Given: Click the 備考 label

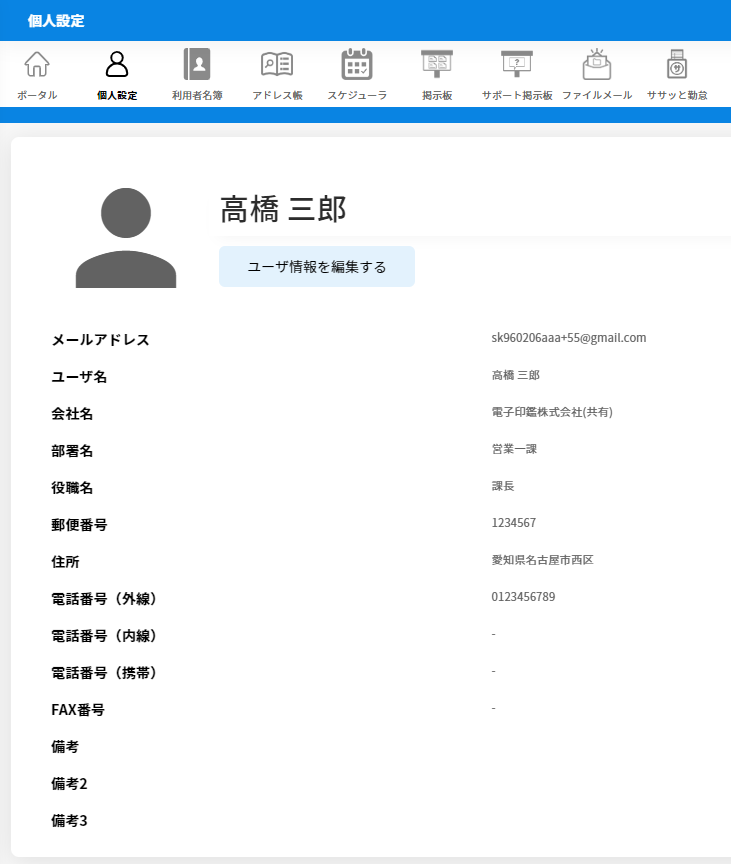Looking at the screenshot, I should (x=65, y=747).
